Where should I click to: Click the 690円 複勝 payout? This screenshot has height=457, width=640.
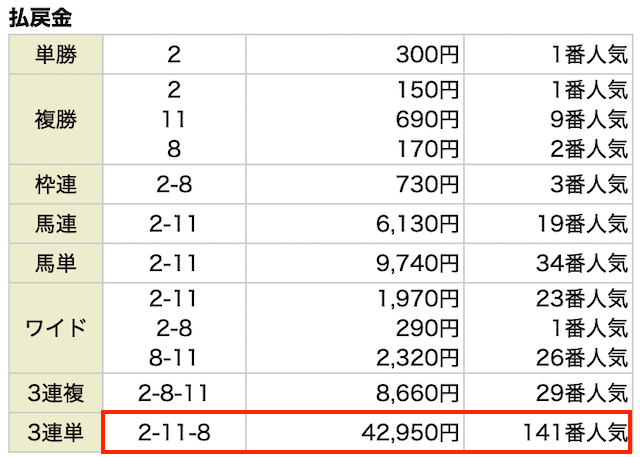tap(427, 120)
